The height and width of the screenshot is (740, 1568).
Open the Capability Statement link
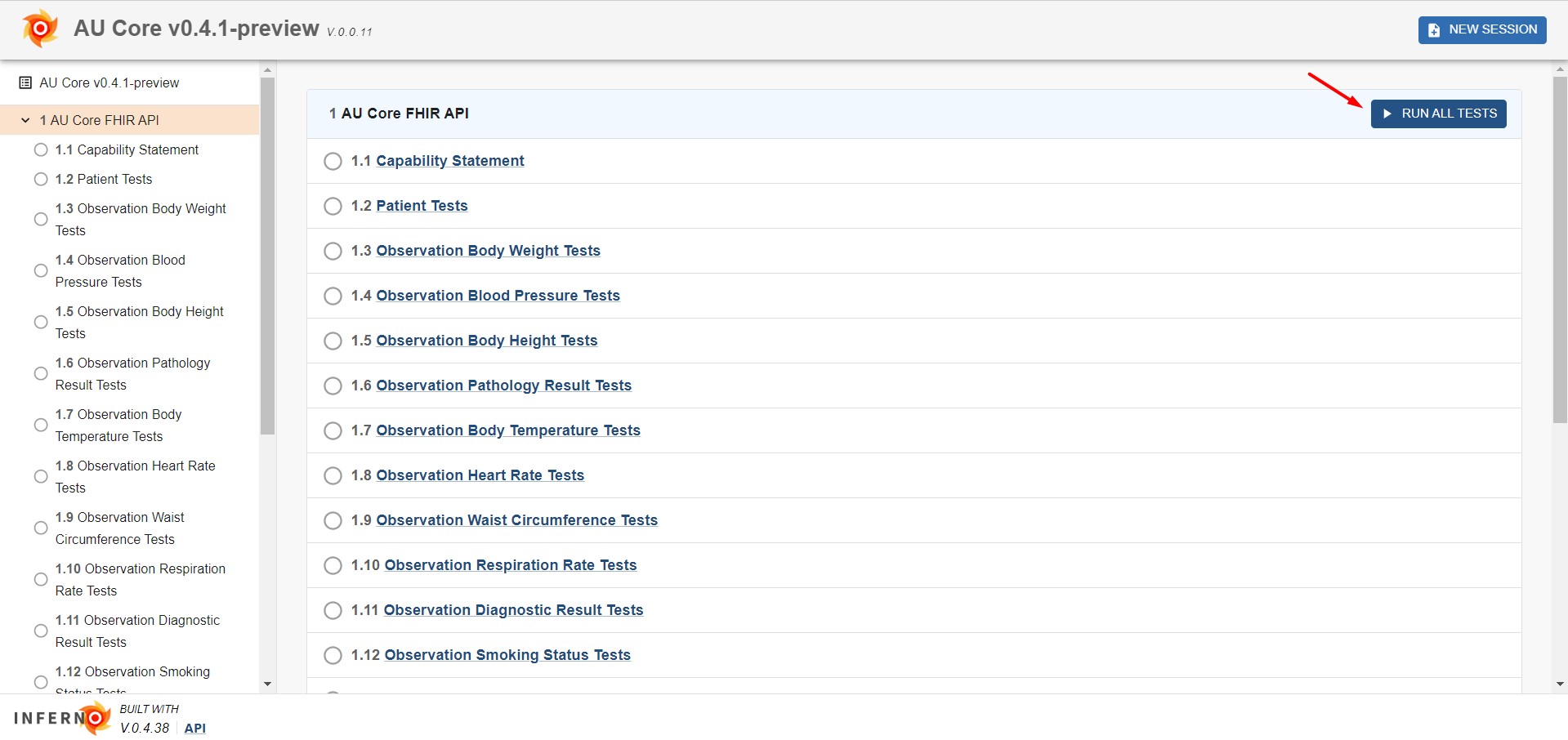(x=449, y=161)
